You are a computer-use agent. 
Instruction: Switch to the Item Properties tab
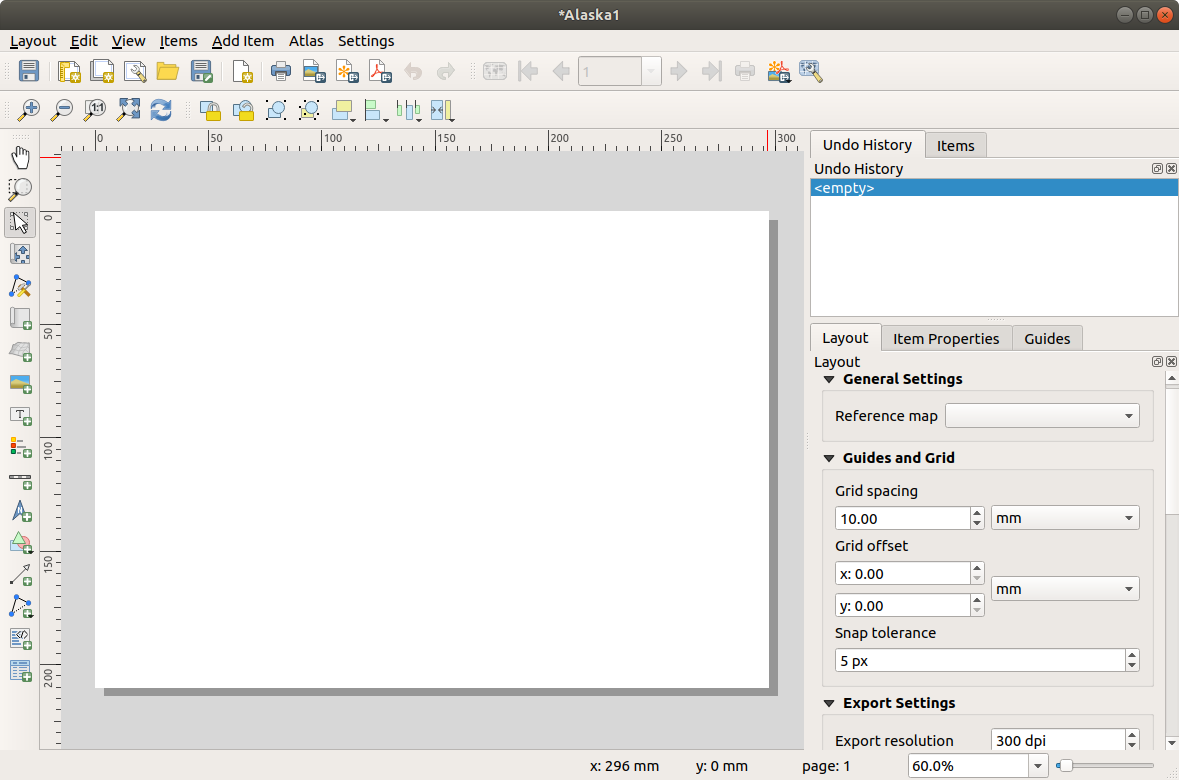tap(945, 338)
